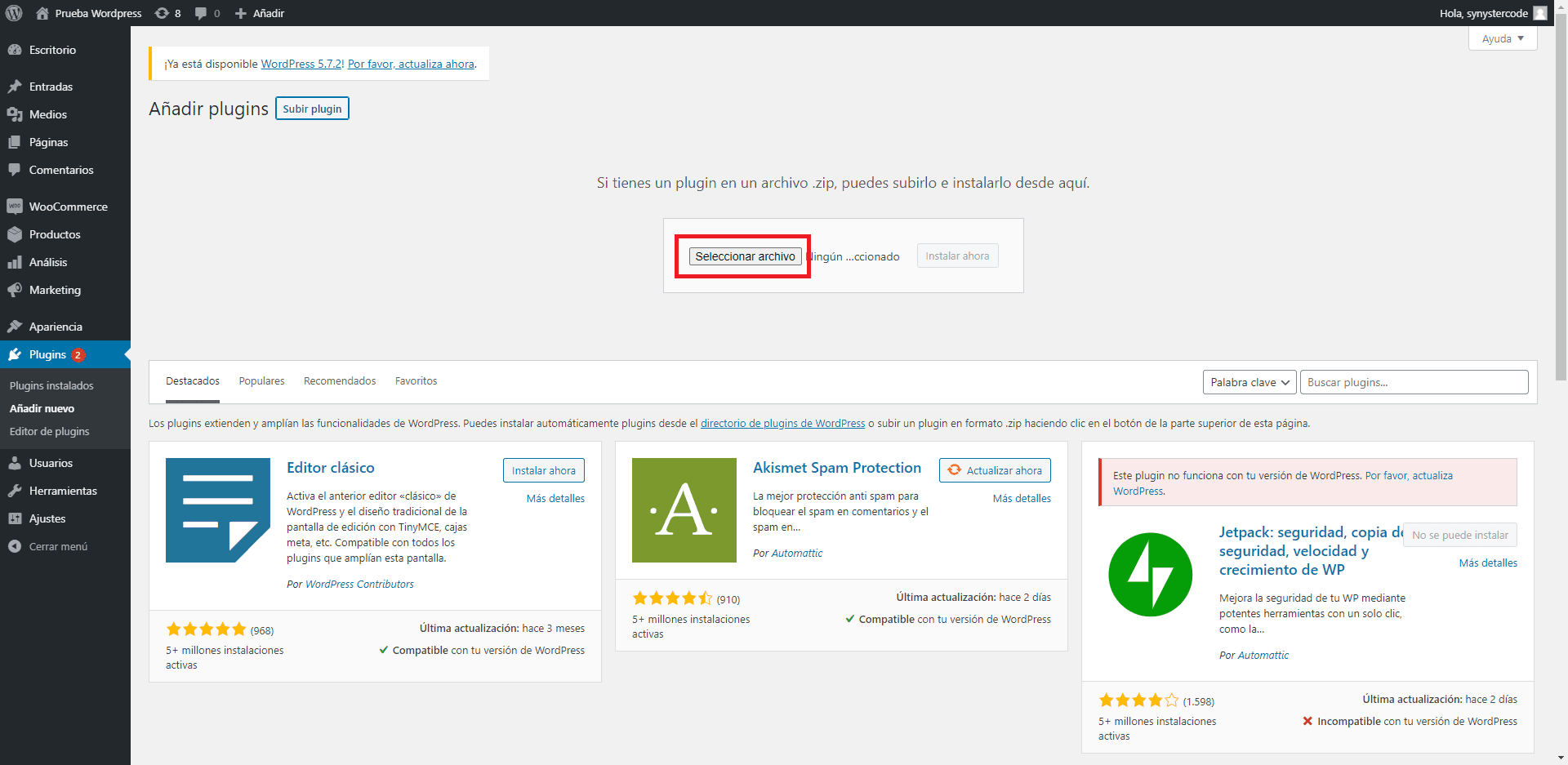Image resolution: width=1568 pixels, height=765 pixels.
Task: Open Editor de plugins submenu item
Action: coord(50,431)
